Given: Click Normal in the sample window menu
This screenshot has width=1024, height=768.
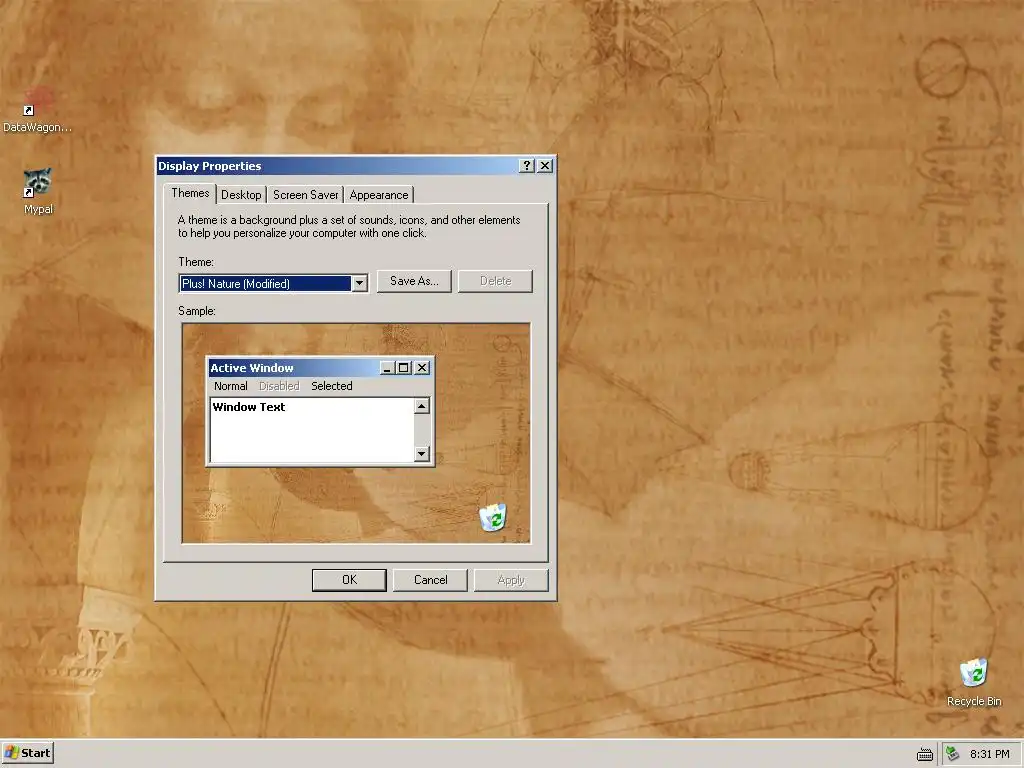Looking at the screenshot, I should [x=231, y=386].
